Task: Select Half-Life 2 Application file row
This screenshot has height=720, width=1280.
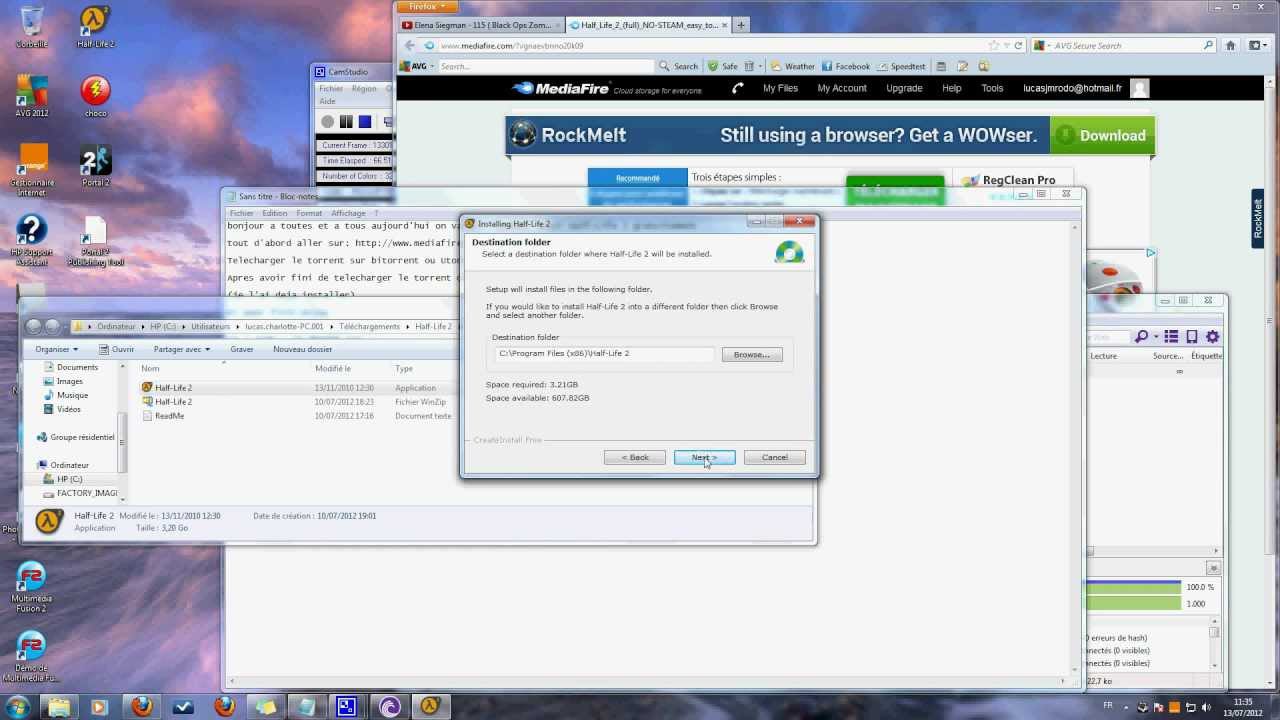Action: pyautogui.click(x=300, y=388)
